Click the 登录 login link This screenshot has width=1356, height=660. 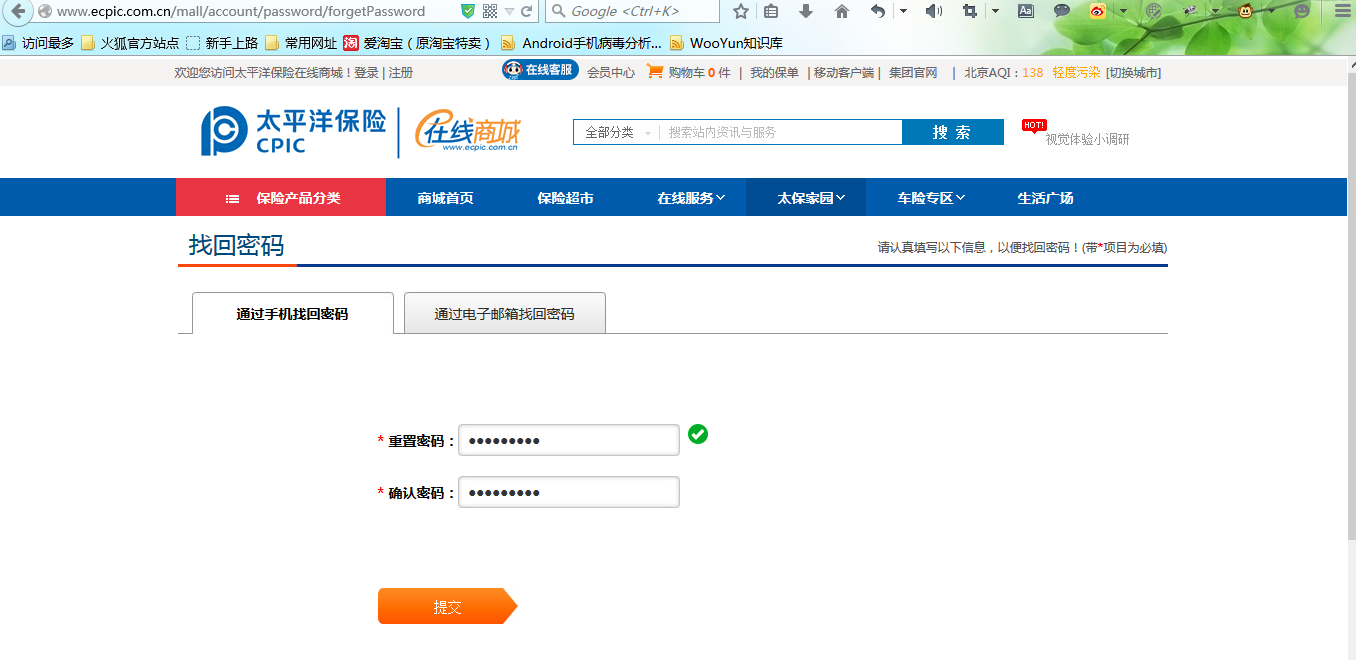(366, 72)
